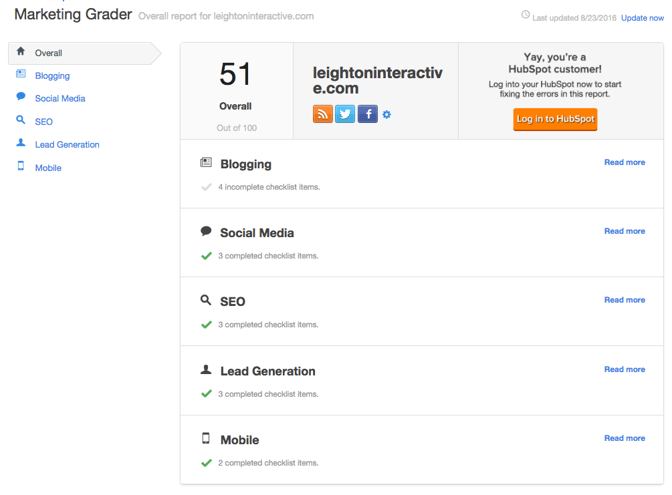This screenshot has width=672, height=495.
Task: Click the Blogging section heading
Action: click(246, 165)
